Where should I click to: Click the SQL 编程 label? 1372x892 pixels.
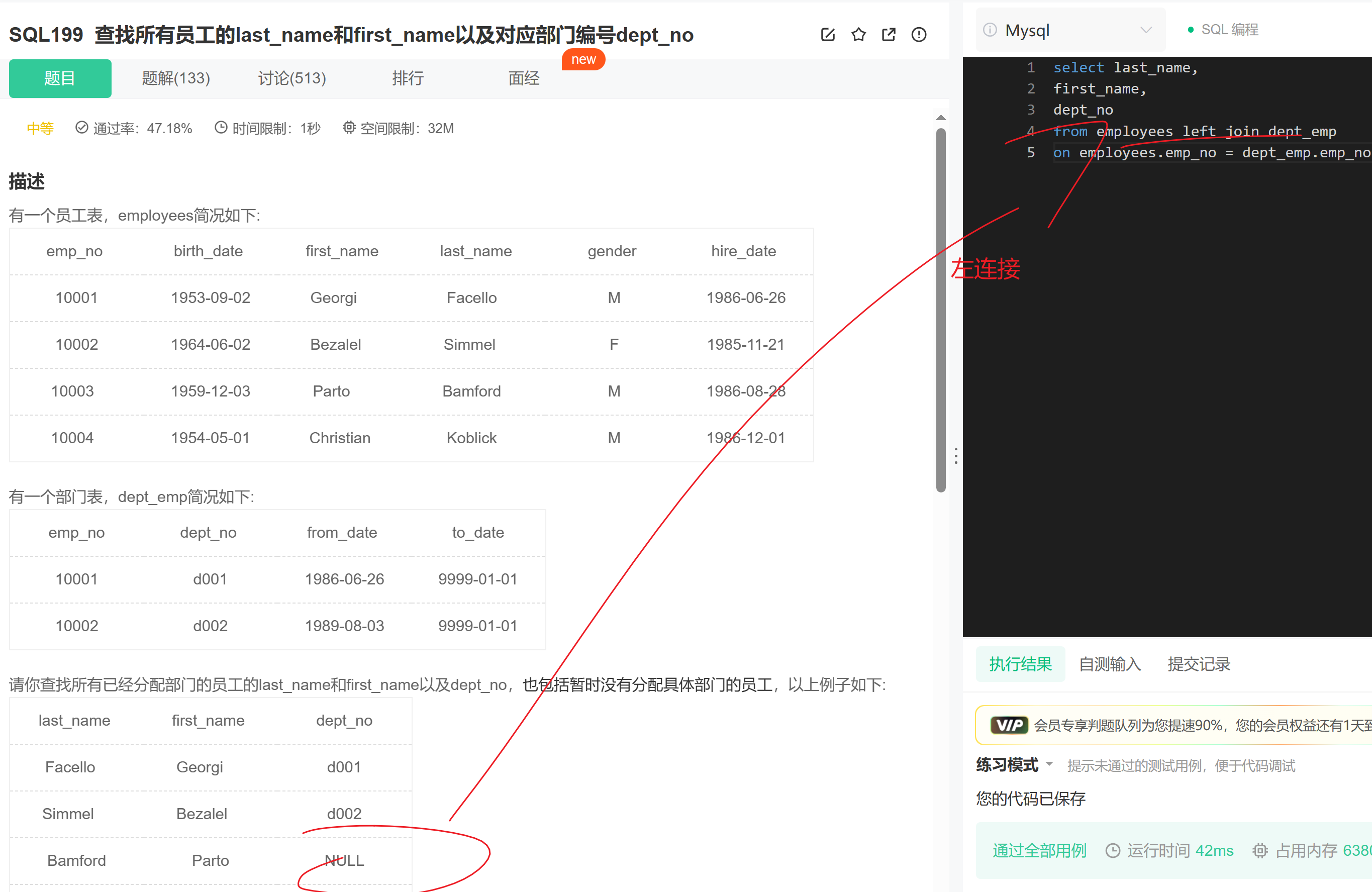point(1230,30)
